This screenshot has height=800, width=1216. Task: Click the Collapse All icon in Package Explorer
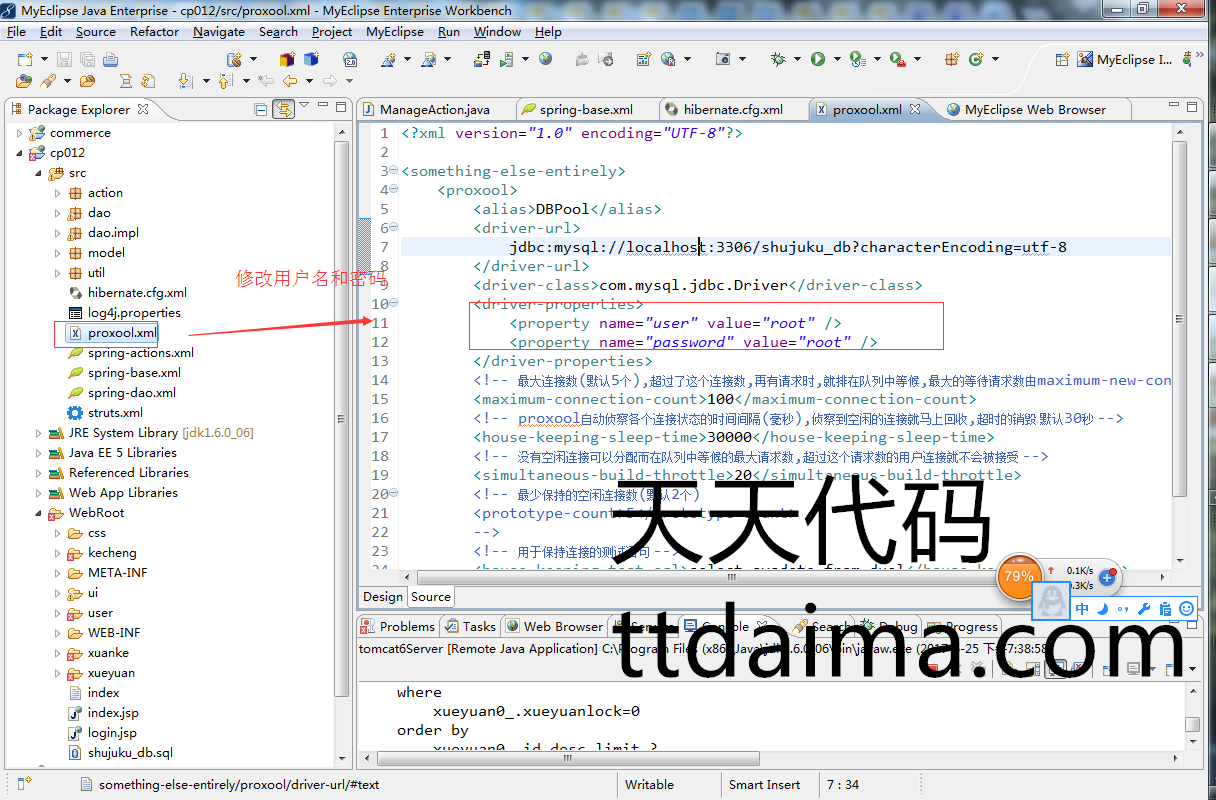click(261, 109)
